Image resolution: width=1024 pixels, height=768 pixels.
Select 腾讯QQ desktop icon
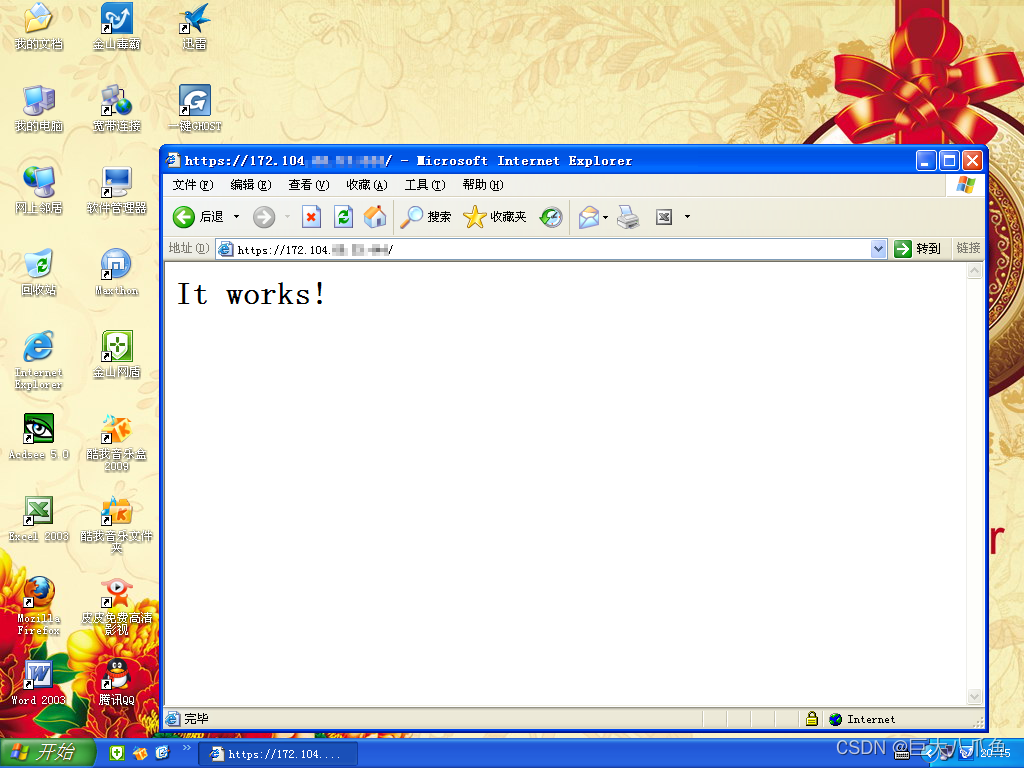(117, 683)
